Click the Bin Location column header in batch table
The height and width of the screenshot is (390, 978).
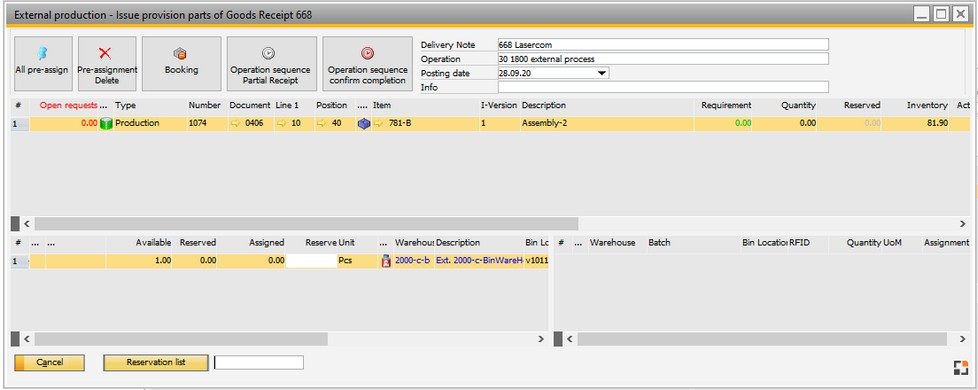[765, 242]
